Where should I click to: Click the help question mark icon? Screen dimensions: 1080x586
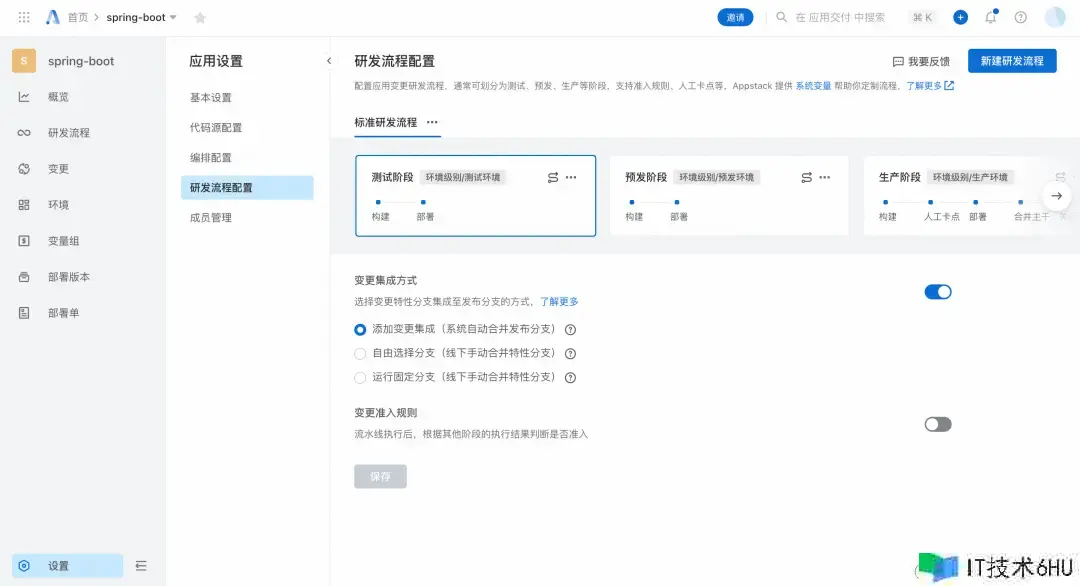pyautogui.click(x=1020, y=17)
